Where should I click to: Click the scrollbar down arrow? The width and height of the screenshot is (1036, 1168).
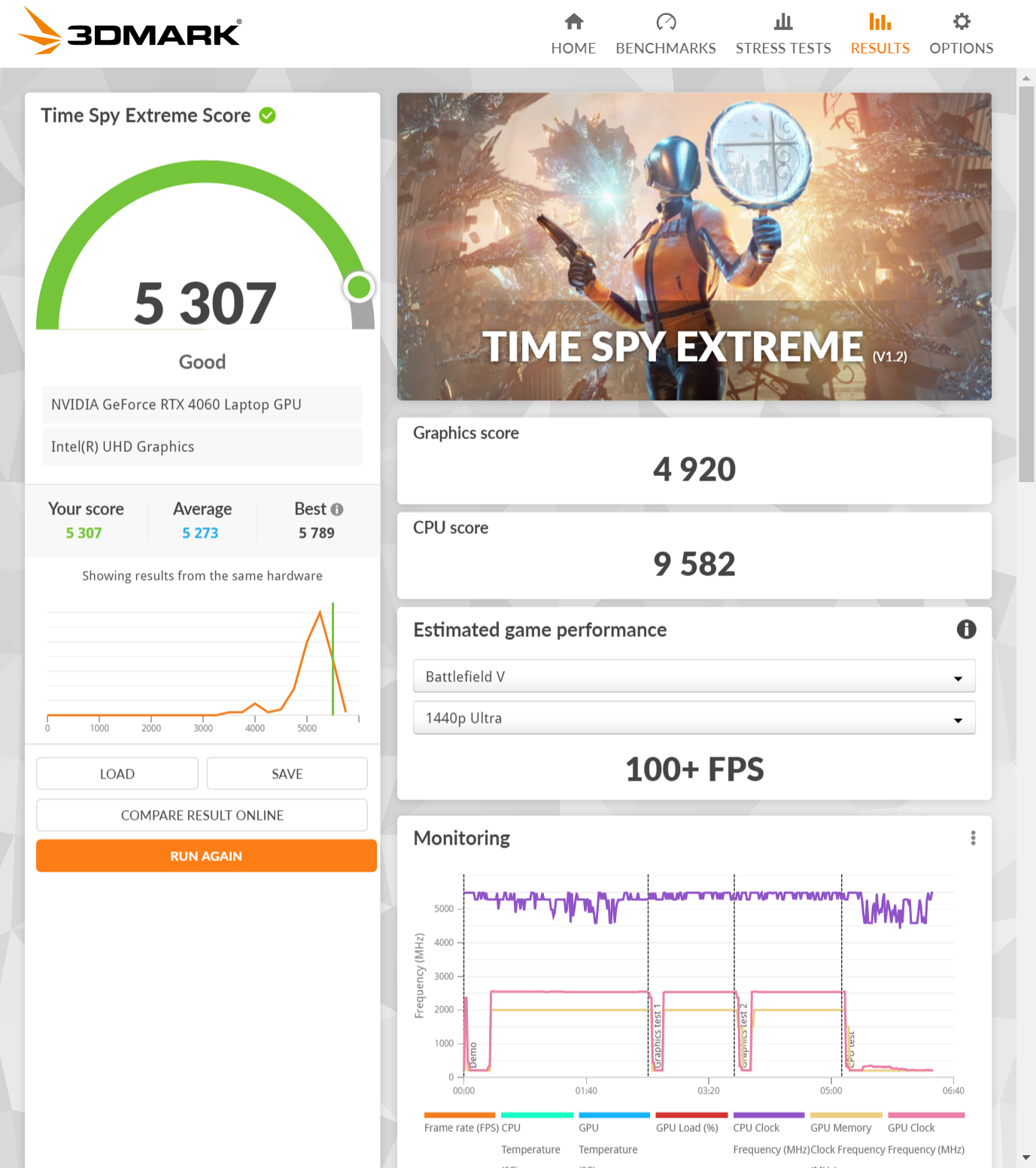click(1026, 1157)
